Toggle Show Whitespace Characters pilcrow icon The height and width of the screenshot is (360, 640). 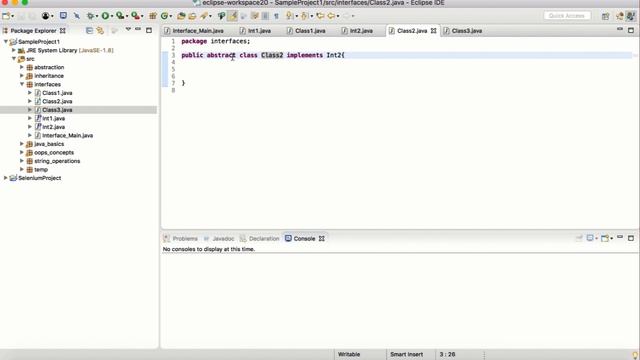276,16
